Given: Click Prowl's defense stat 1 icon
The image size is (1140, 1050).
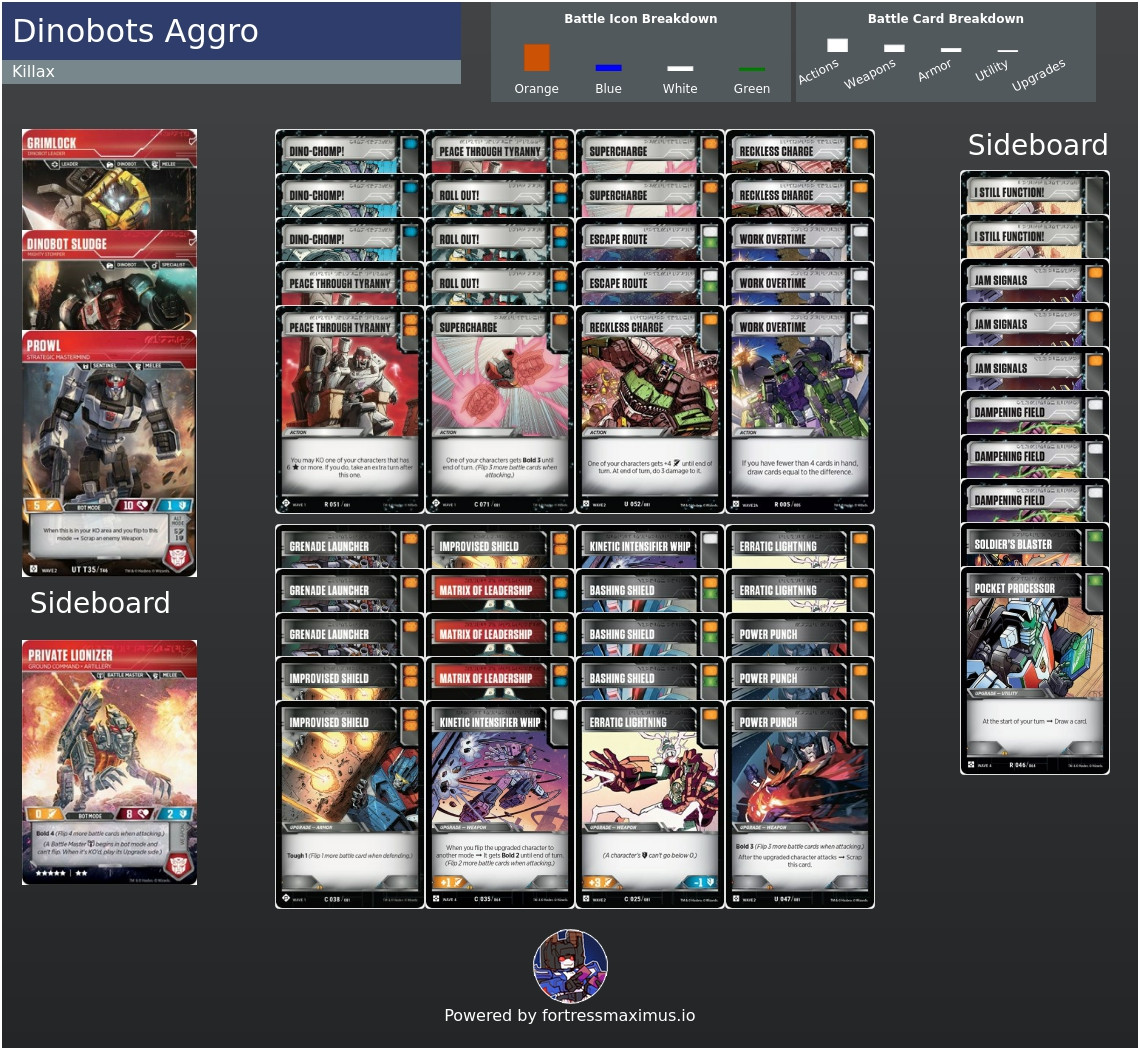Looking at the screenshot, I should tap(175, 505).
